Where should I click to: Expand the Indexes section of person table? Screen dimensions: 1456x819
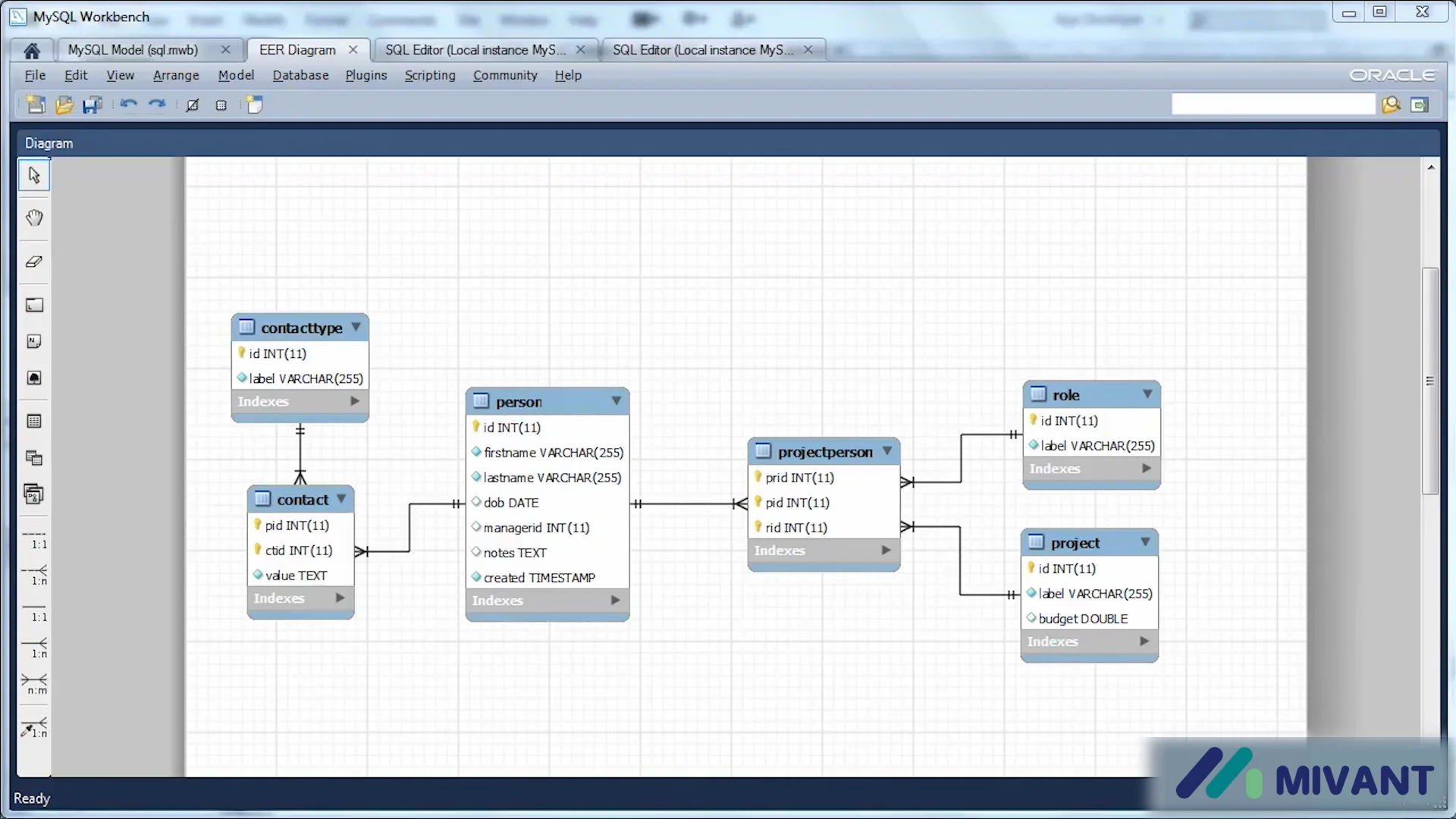tap(613, 600)
